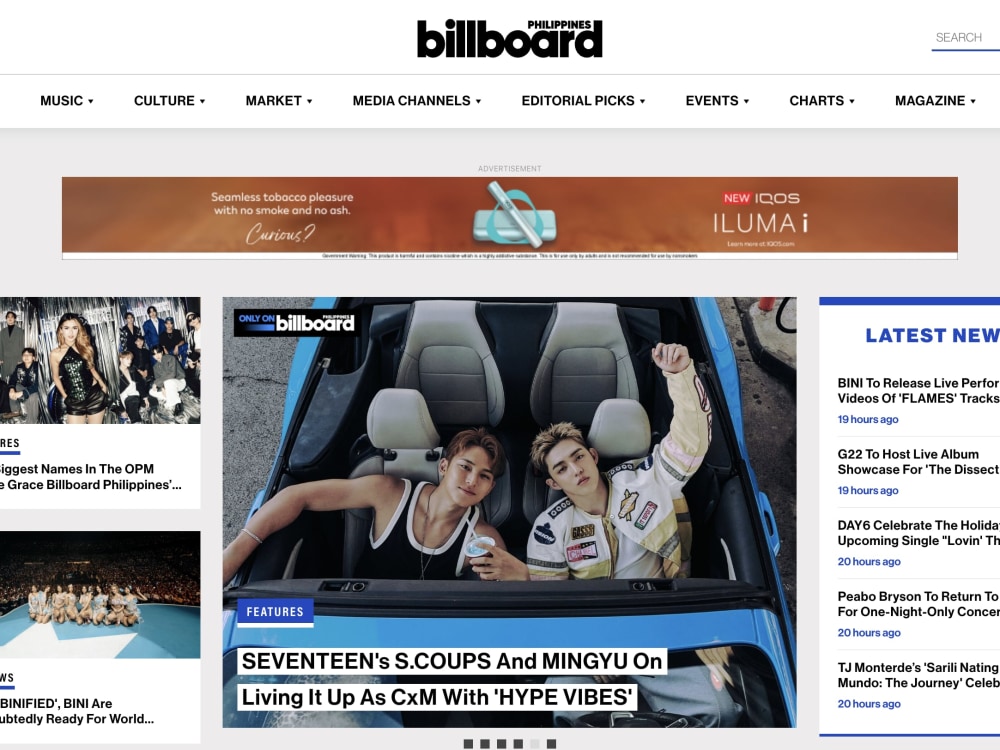Select the sixth carousel slide dot
This screenshot has height=750, width=1000.
pos(551,744)
